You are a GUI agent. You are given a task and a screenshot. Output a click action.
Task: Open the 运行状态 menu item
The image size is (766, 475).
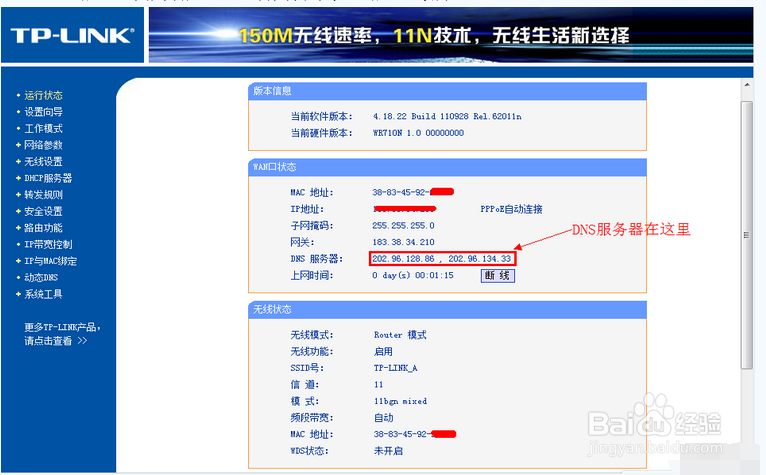click(43, 95)
